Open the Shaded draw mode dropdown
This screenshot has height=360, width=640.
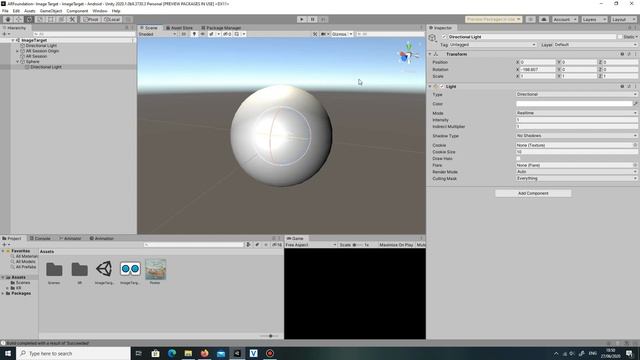(x=158, y=34)
